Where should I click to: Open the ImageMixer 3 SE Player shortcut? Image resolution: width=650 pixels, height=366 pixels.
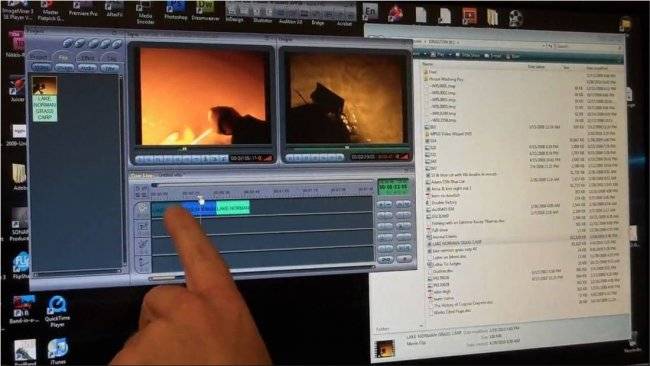click(17, 10)
